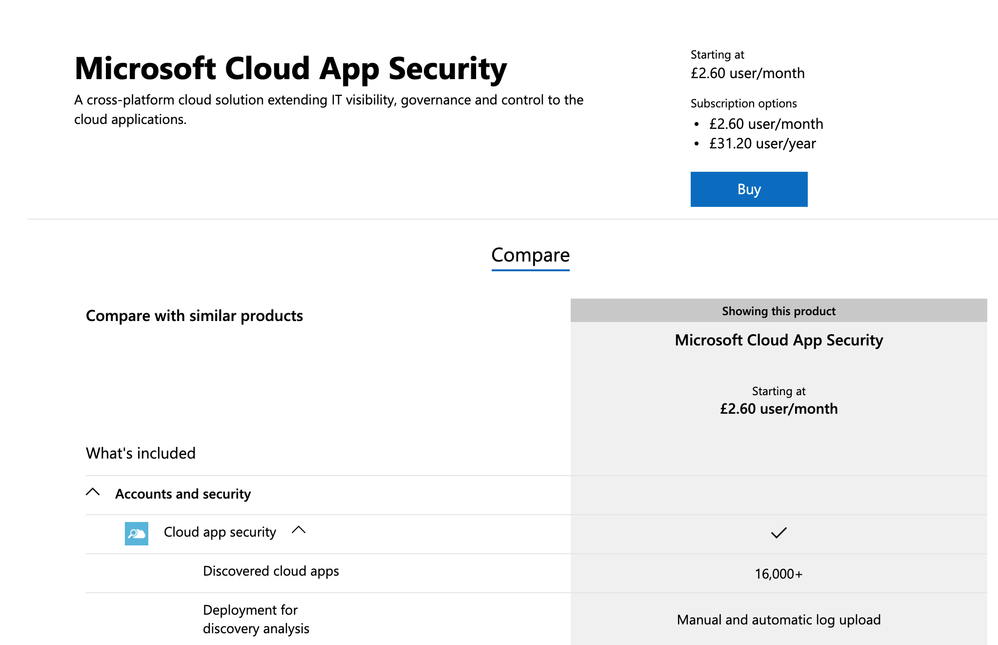The height and width of the screenshot is (645, 998).
Task: Click the Microsoft Cloud App Security page title
Action: pos(291,69)
